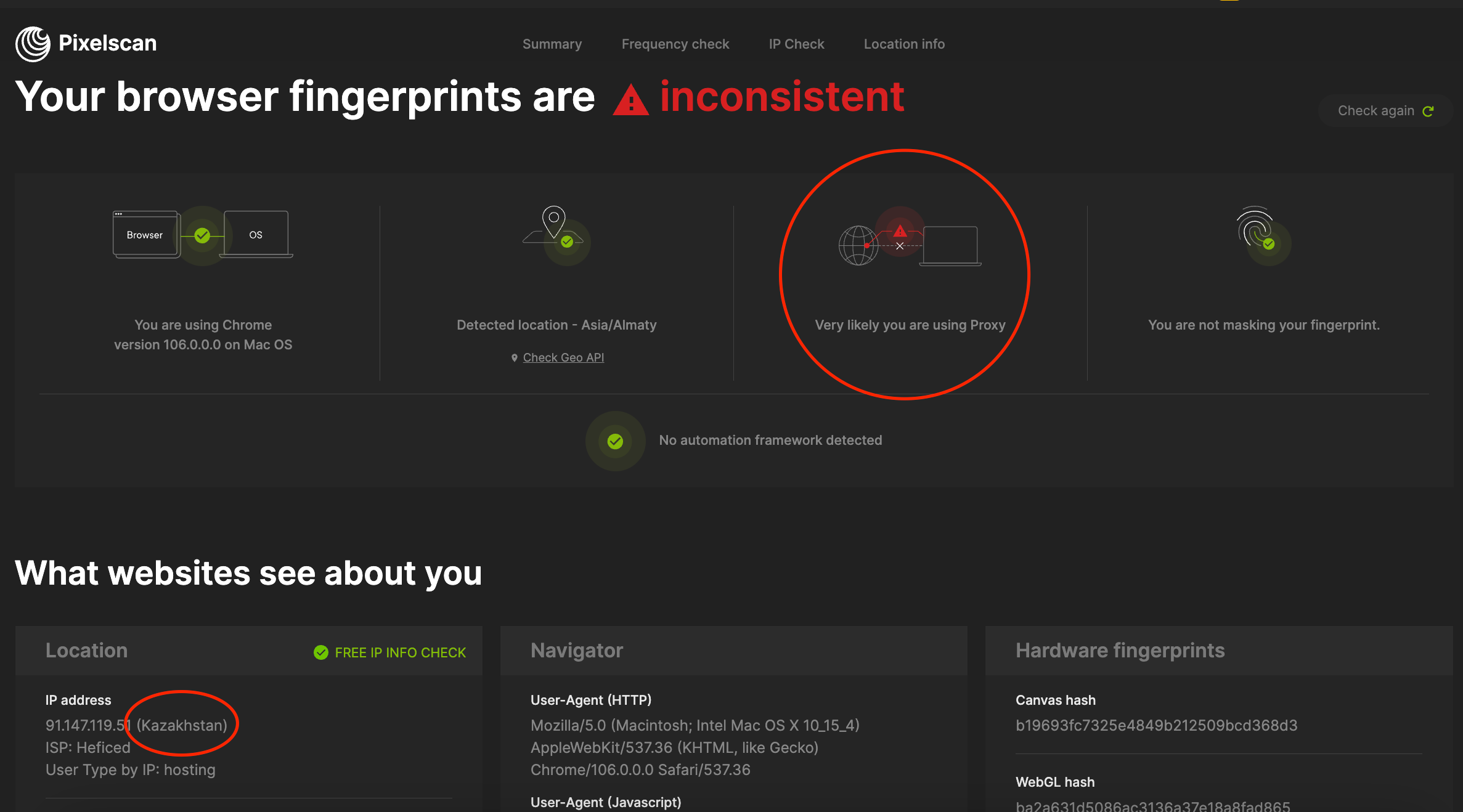
Task: Click the Pixelscan logo icon
Action: [33, 44]
